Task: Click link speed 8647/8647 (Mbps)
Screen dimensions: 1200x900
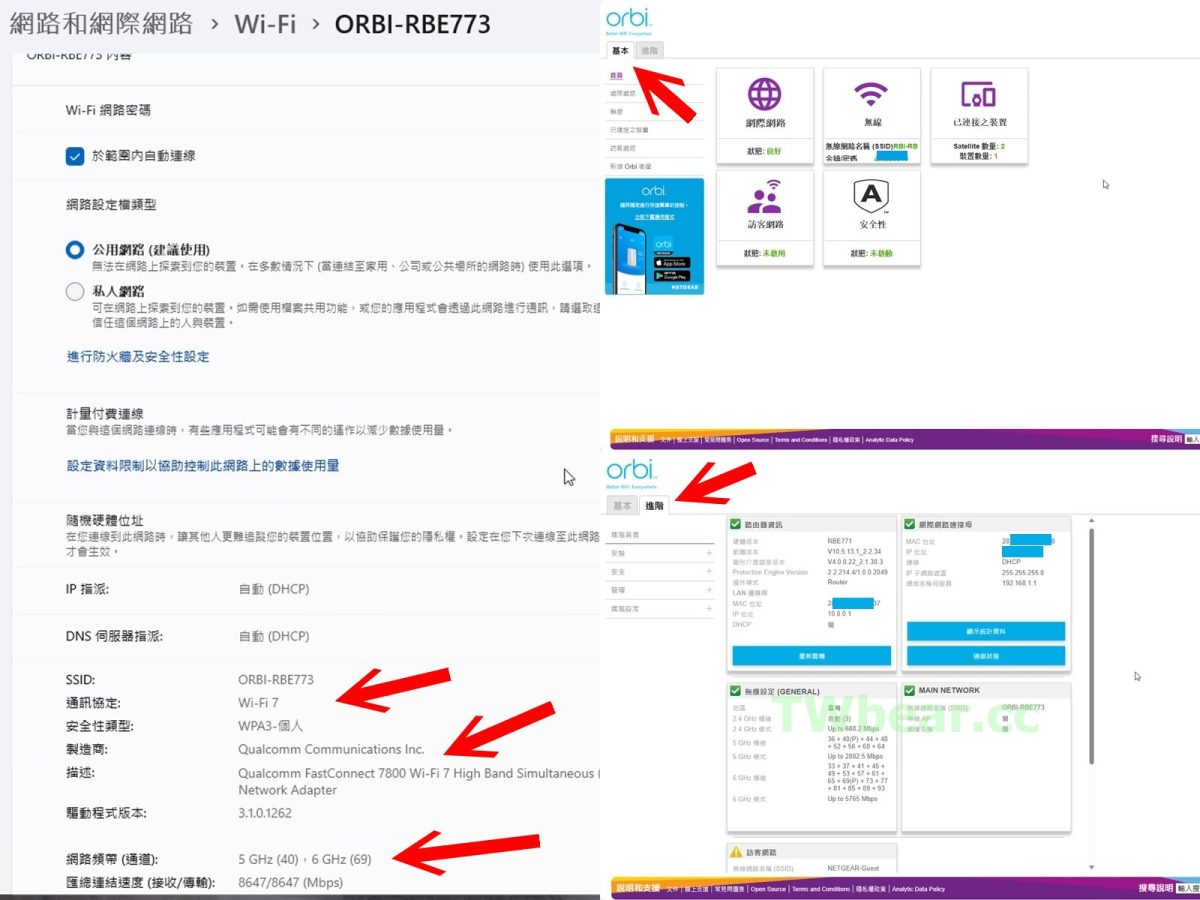Action: [290, 882]
